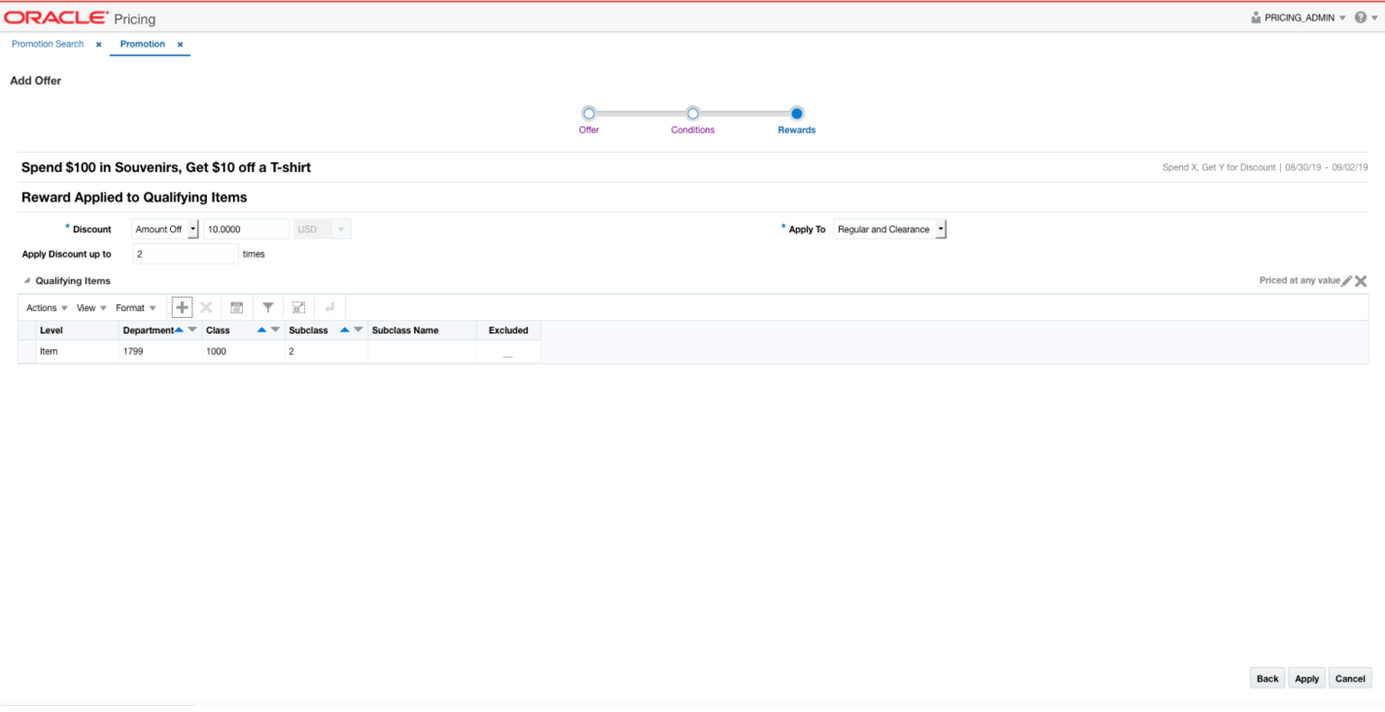
Task: Open the View menu
Action: click(91, 308)
